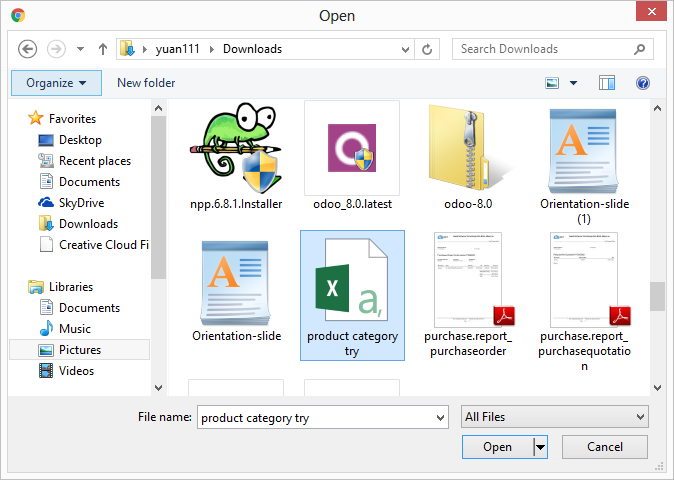Image resolution: width=674 pixels, height=480 pixels.
Task: Click the star icon next to Favorites
Action: [x=36, y=118]
